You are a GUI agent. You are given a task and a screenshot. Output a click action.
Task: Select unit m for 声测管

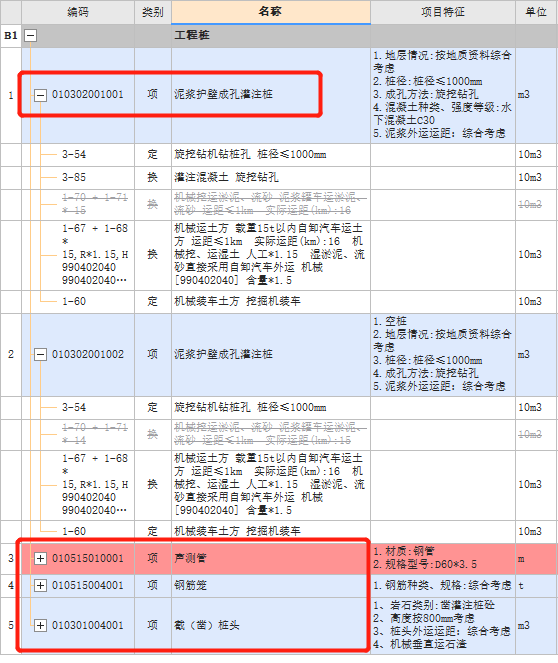pyautogui.click(x=536, y=559)
